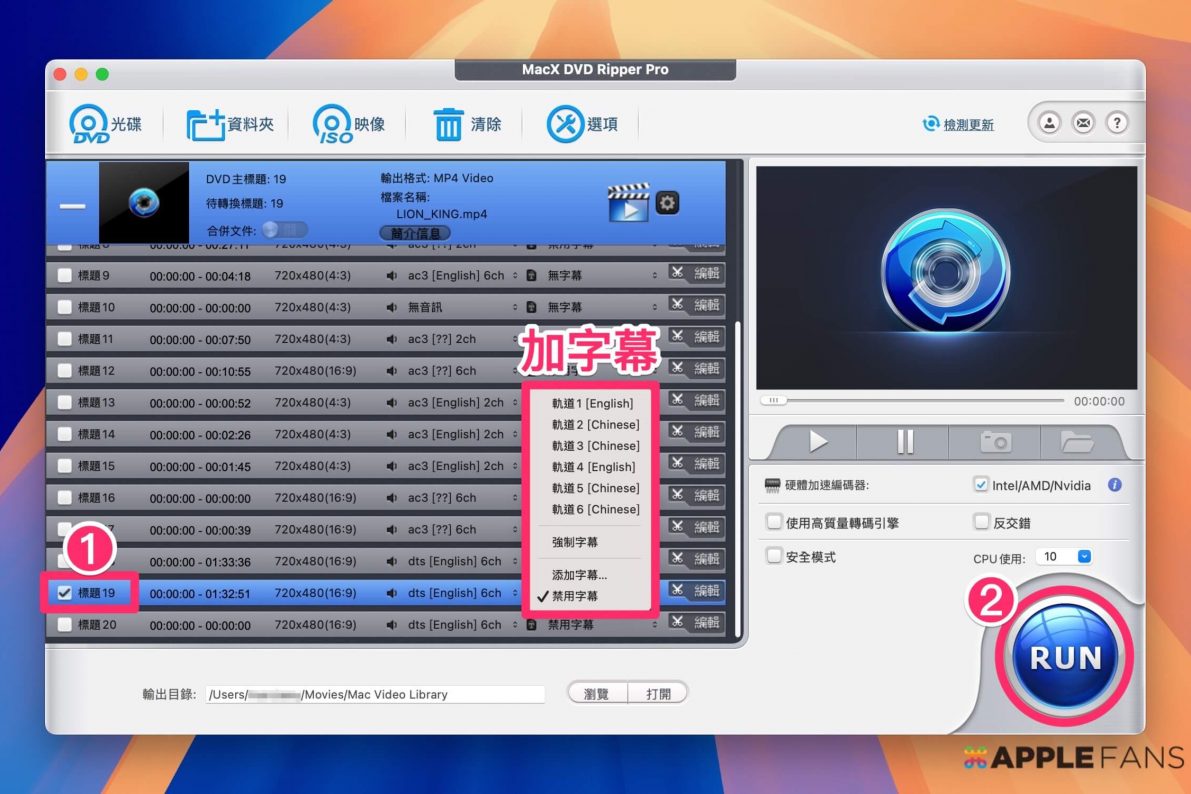Take a snapshot with camera icon
The height and width of the screenshot is (794, 1191).
[x=995, y=441]
